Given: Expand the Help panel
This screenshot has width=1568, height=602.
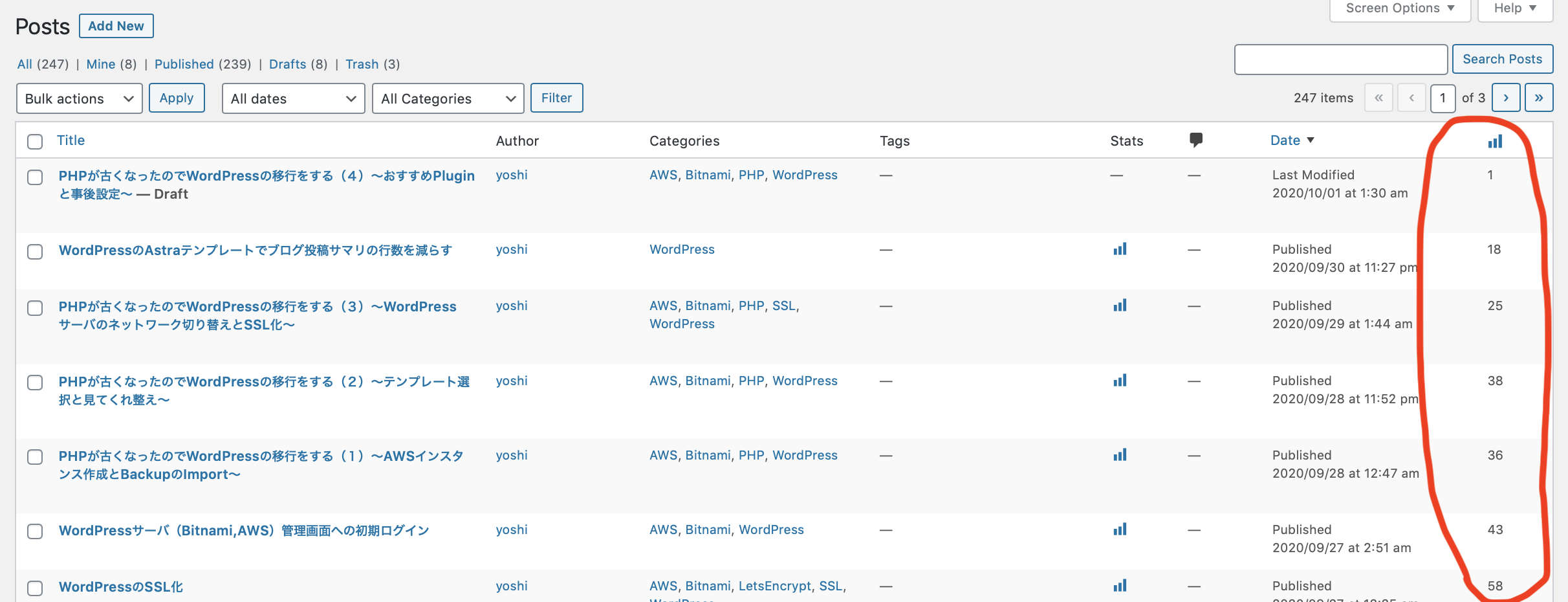Looking at the screenshot, I should pos(1515,9).
